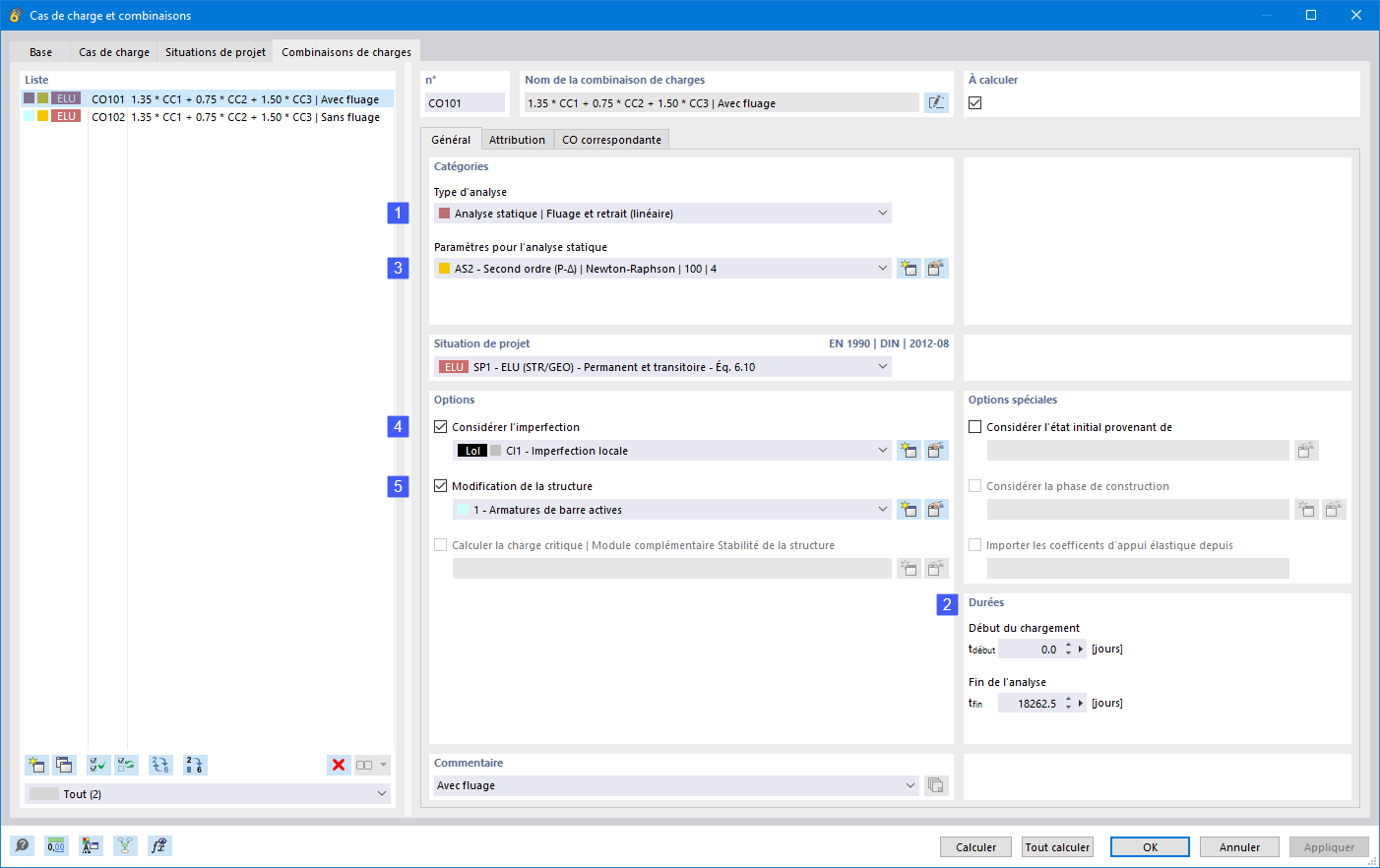Image resolution: width=1380 pixels, height=868 pixels.
Task: Click the invert-selection checkmarks icon under the list
Action: [x=126, y=765]
